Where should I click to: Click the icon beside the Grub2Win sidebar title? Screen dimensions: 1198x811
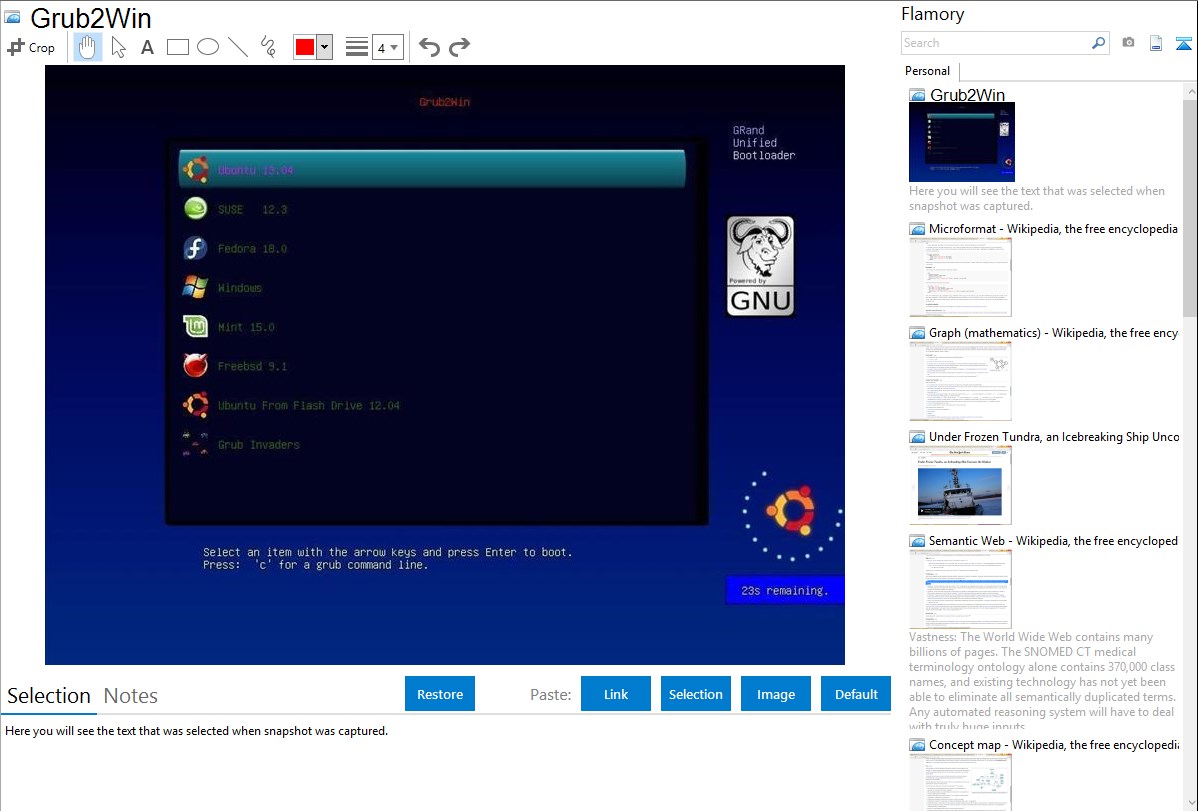click(x=917, y=96)
